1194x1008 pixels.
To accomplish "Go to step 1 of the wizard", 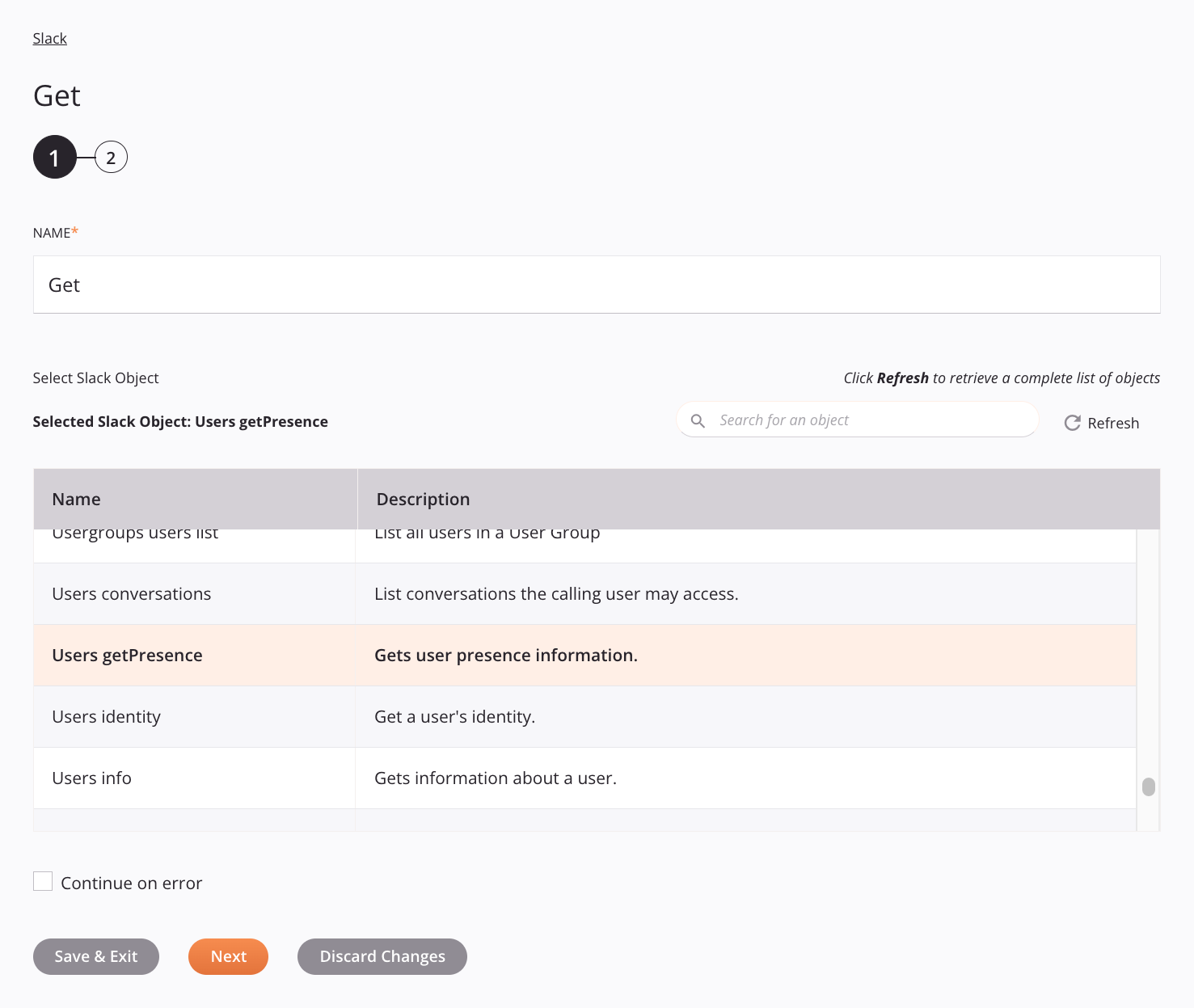I will click(x=54, y=158).
